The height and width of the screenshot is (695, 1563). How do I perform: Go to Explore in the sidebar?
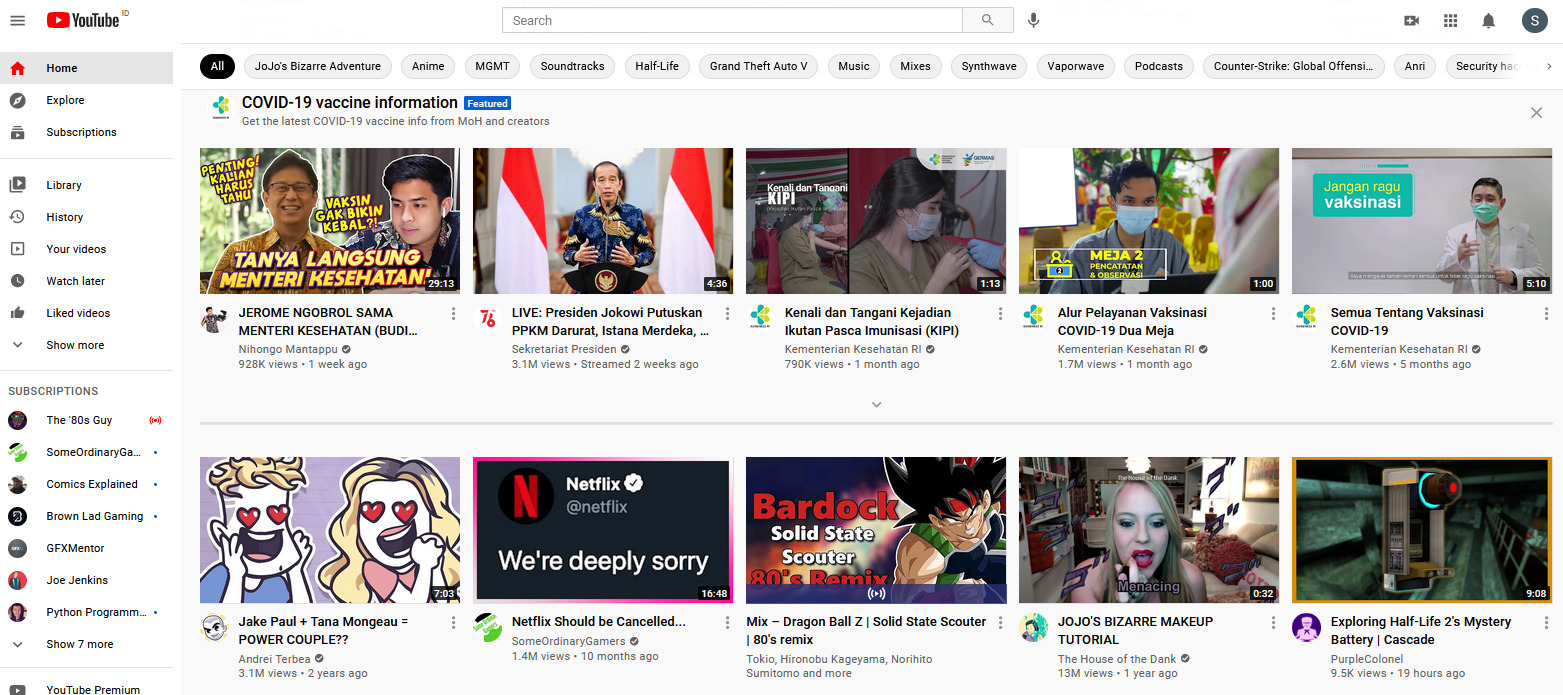pos(65,100)
